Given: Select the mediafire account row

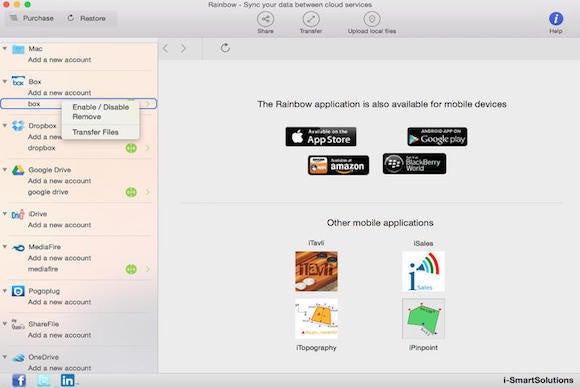Looking at the screenshot, I should (x=79, y=269).
